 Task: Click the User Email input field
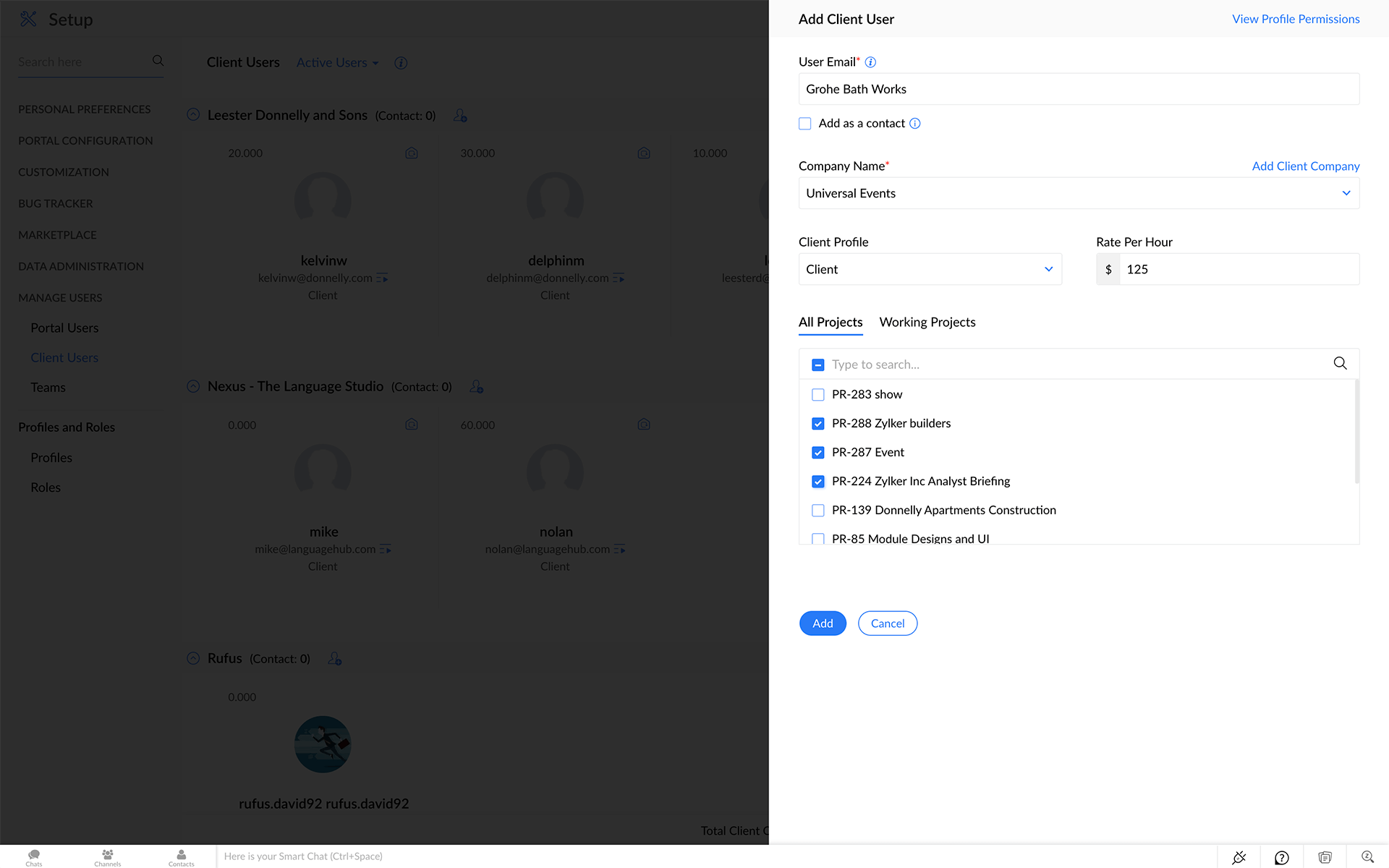click(1079, 89)
